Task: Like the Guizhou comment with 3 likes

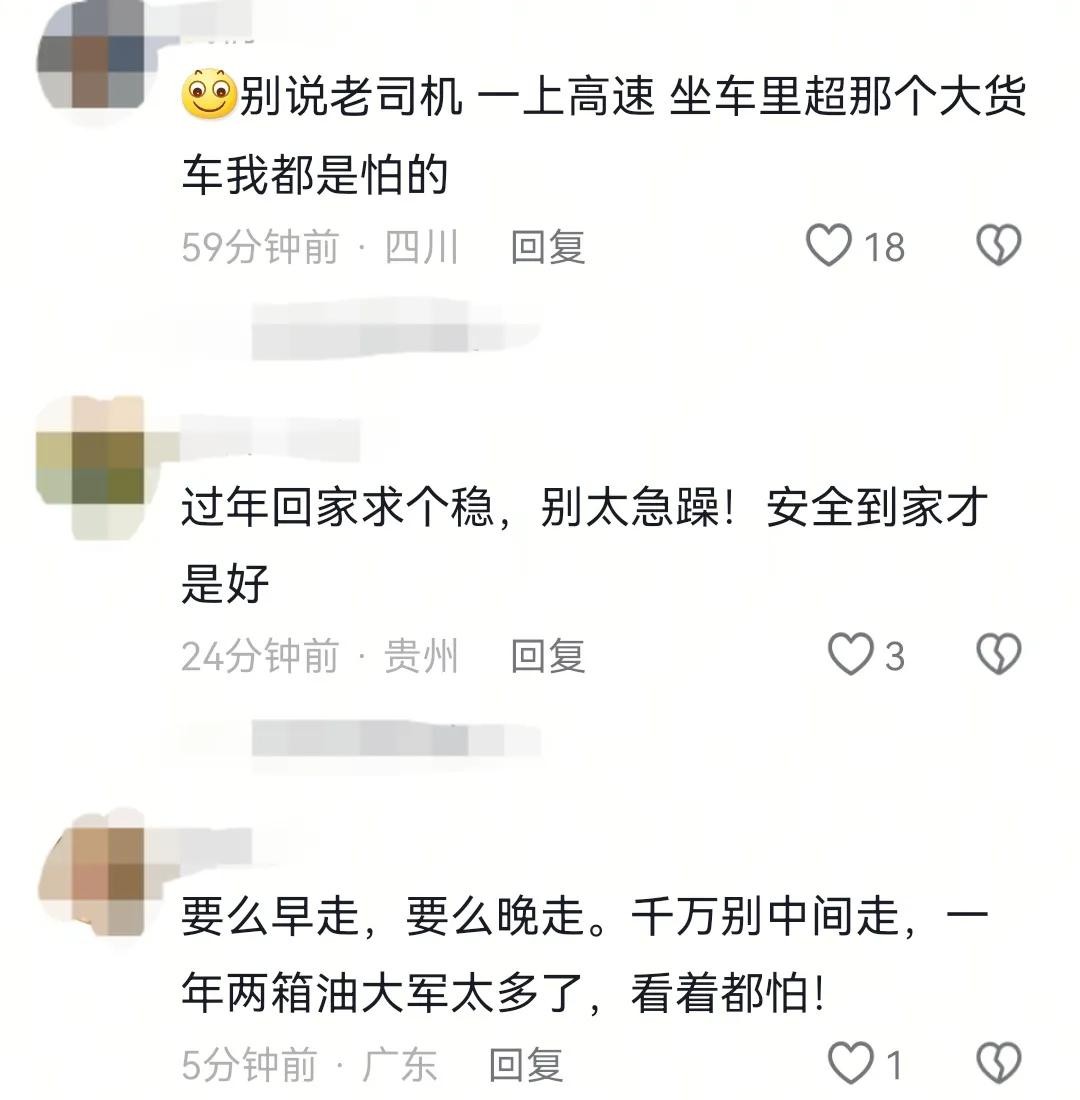Action: pos(851,655)
